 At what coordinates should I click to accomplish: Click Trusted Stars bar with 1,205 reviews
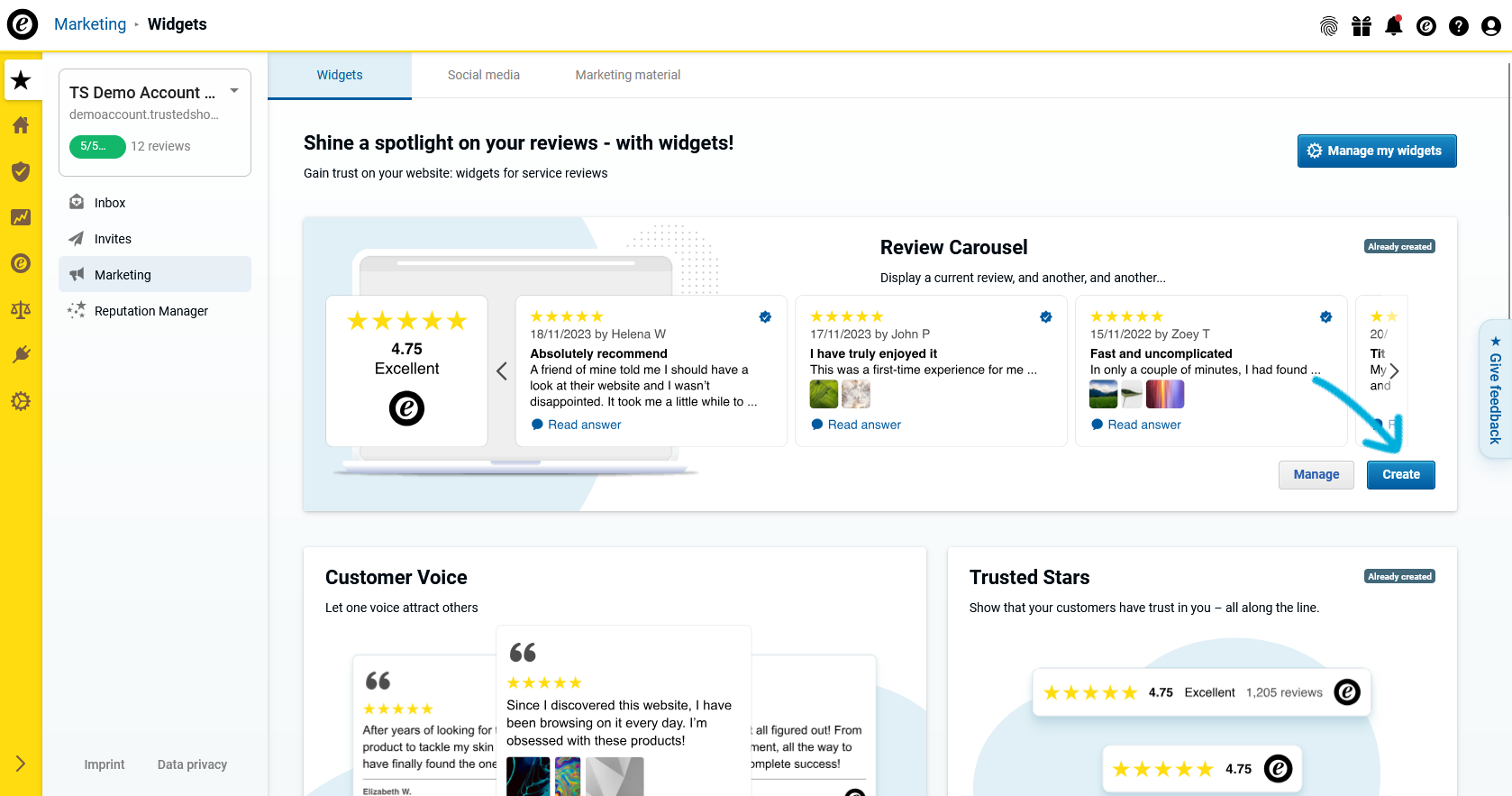point(1201,692)
